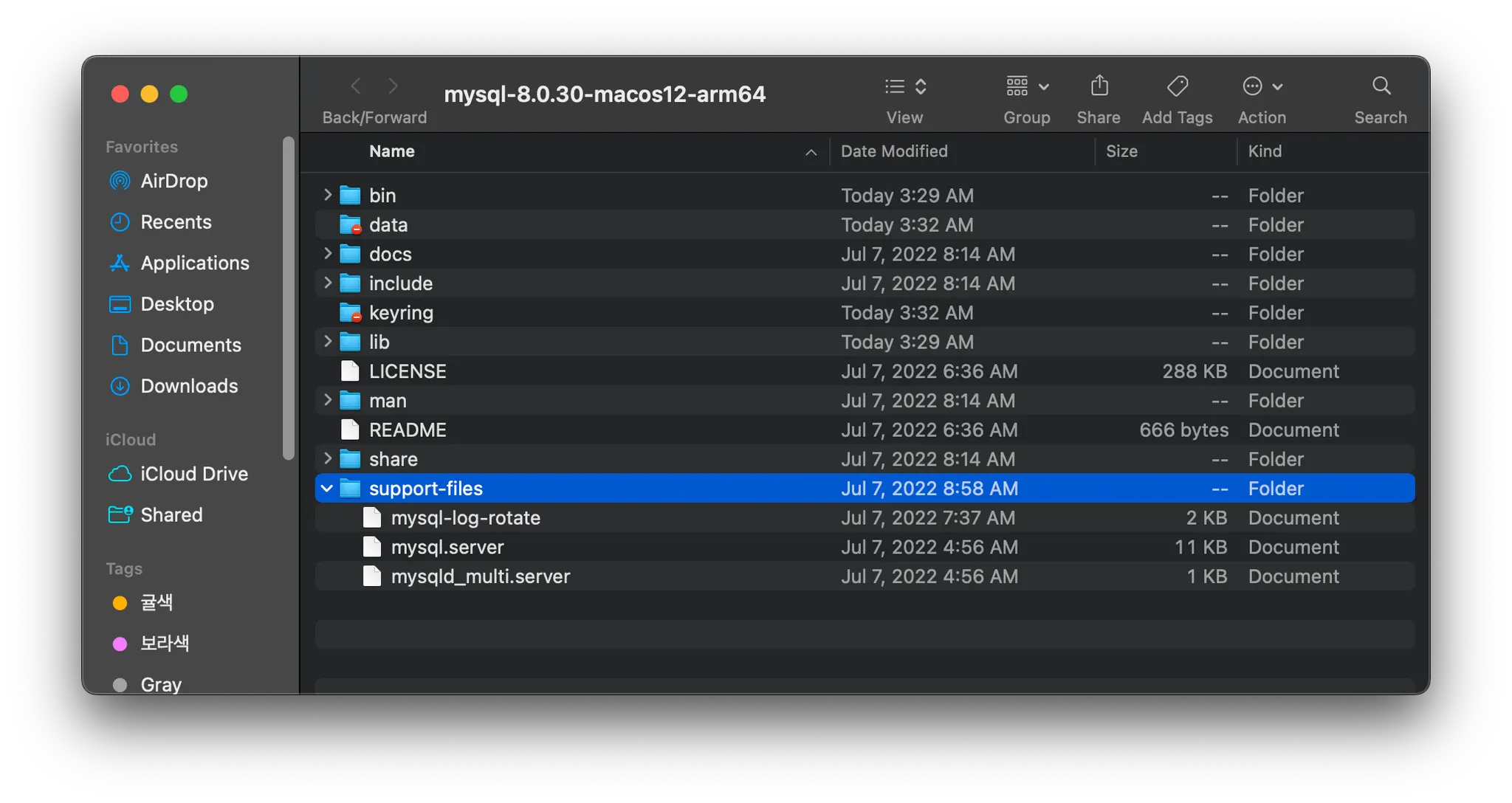Go to iCloud Drive in sidebar
Image resolution: width=1512 pixels, height=803 pixels.
pyautogui.click(x=193, y=474)
